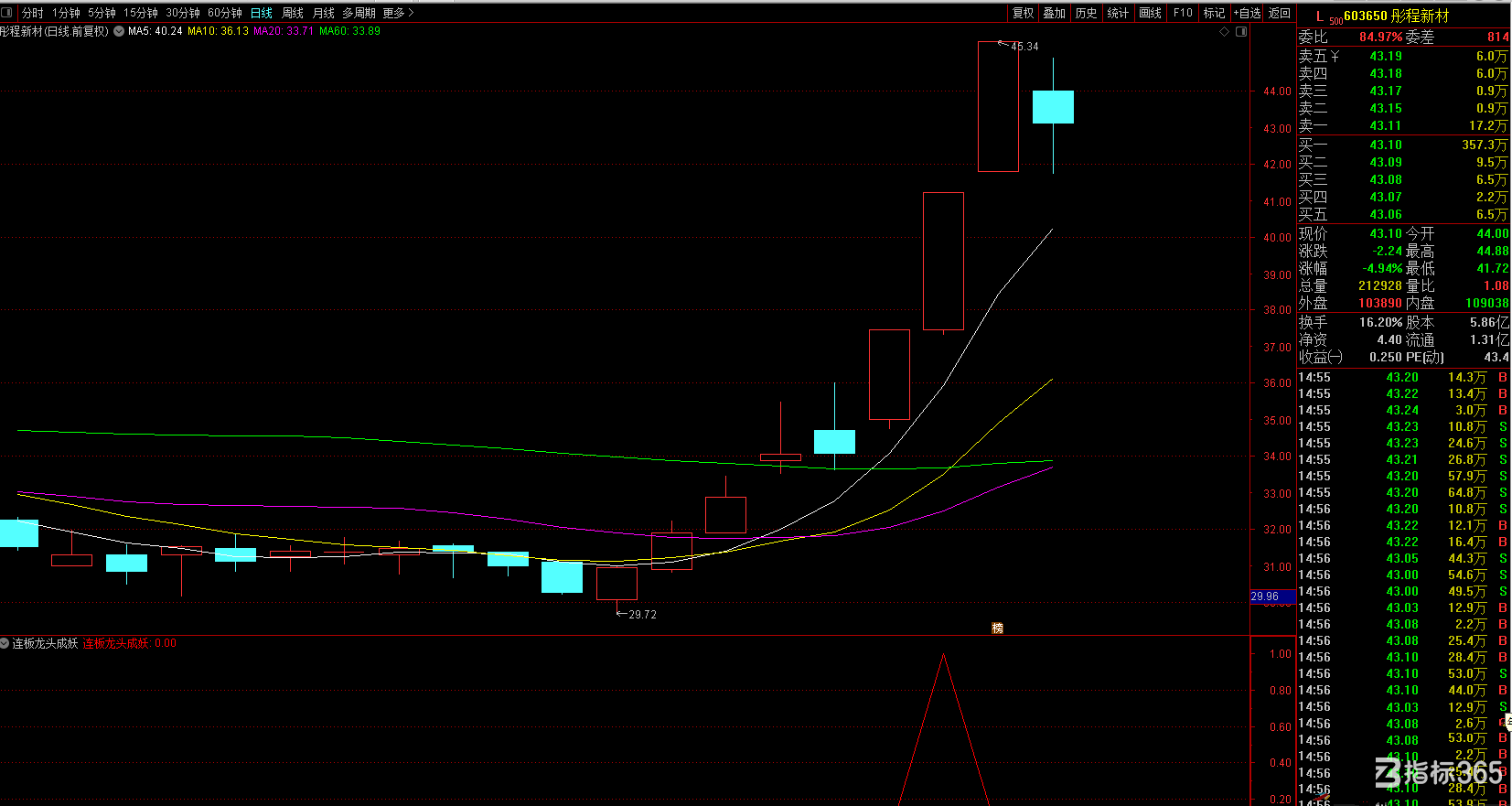Toggle the right quote panel icon
Screen dimensions: 1512x806
click(1241, 31)
